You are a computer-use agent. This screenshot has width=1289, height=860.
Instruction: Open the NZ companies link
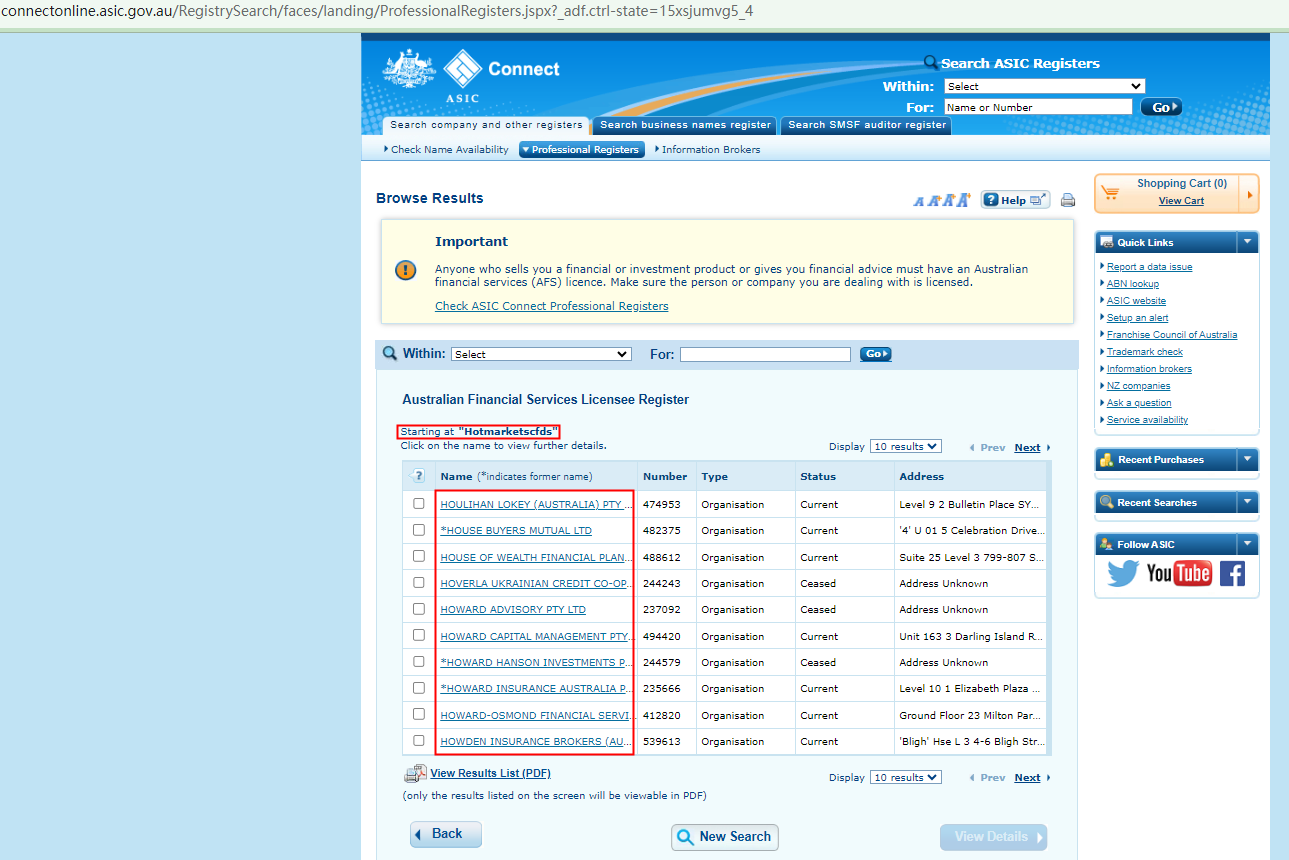tap(1138, 386)
